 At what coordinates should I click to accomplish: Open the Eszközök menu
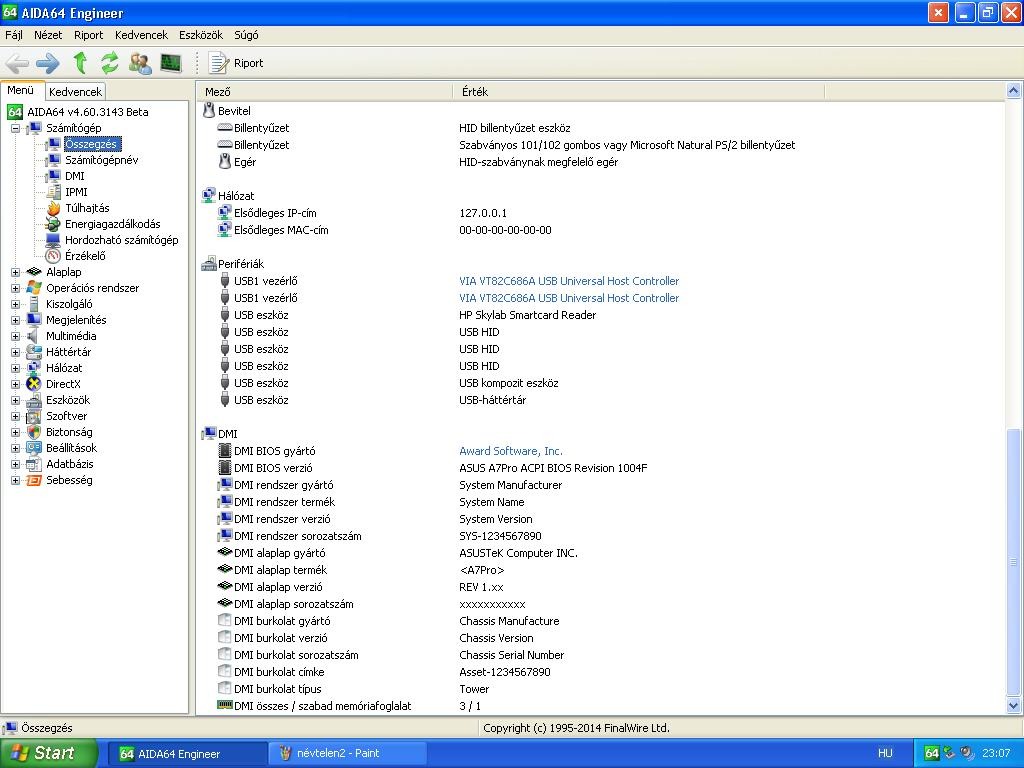(x=201, y=35)
